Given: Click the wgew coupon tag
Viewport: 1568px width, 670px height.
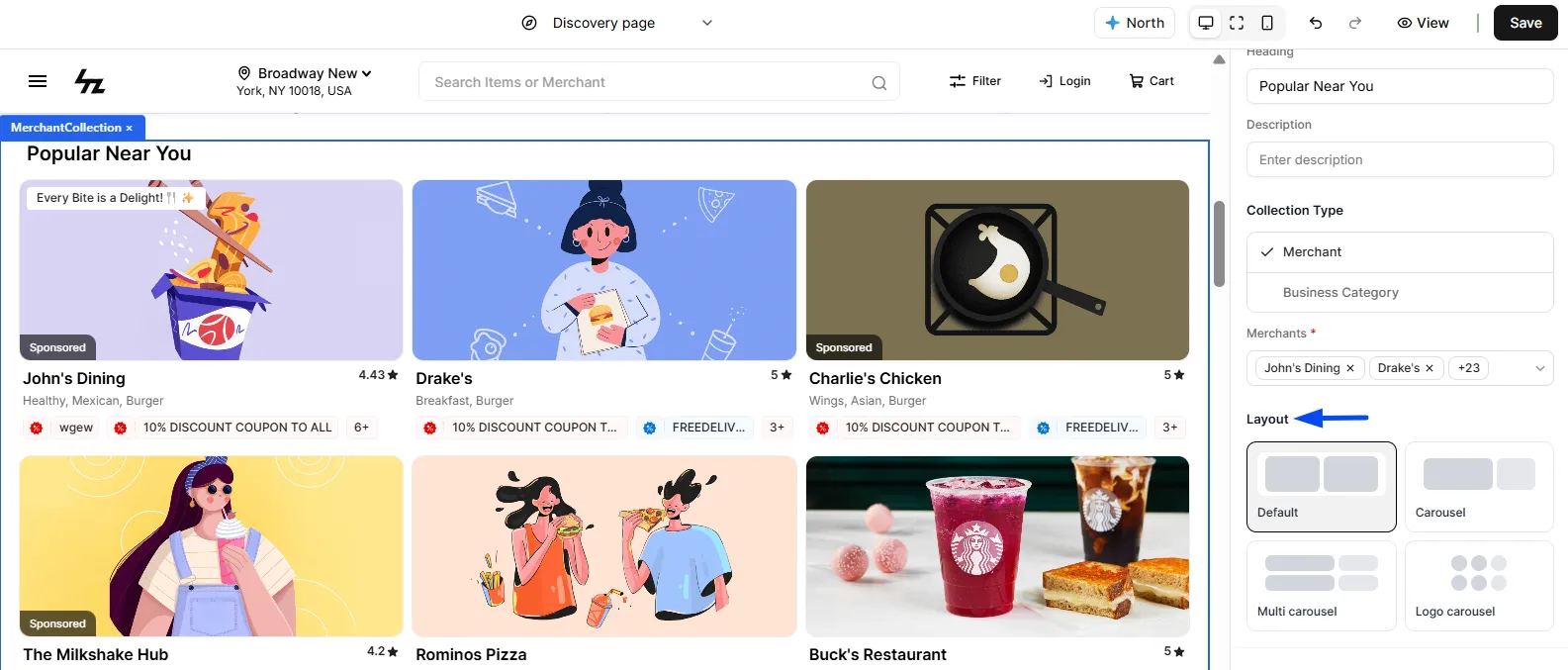Looking at the screenshot, I should coord(62,428).
